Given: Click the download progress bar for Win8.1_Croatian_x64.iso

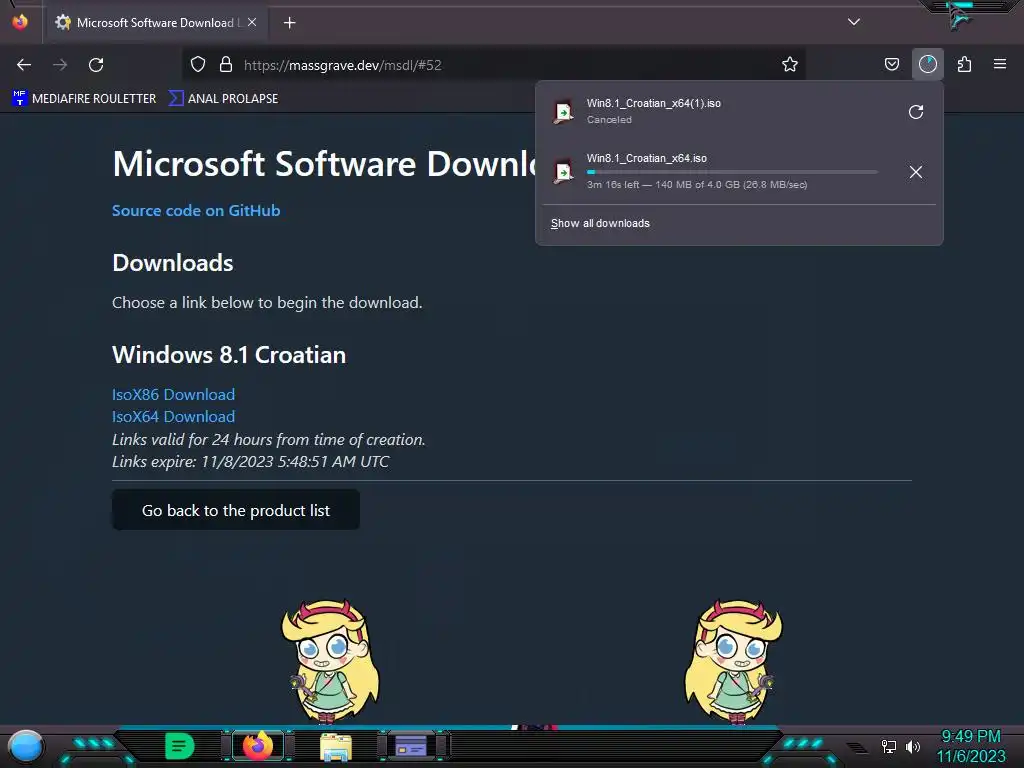Looking at the screenshot, I should (732, 172).
